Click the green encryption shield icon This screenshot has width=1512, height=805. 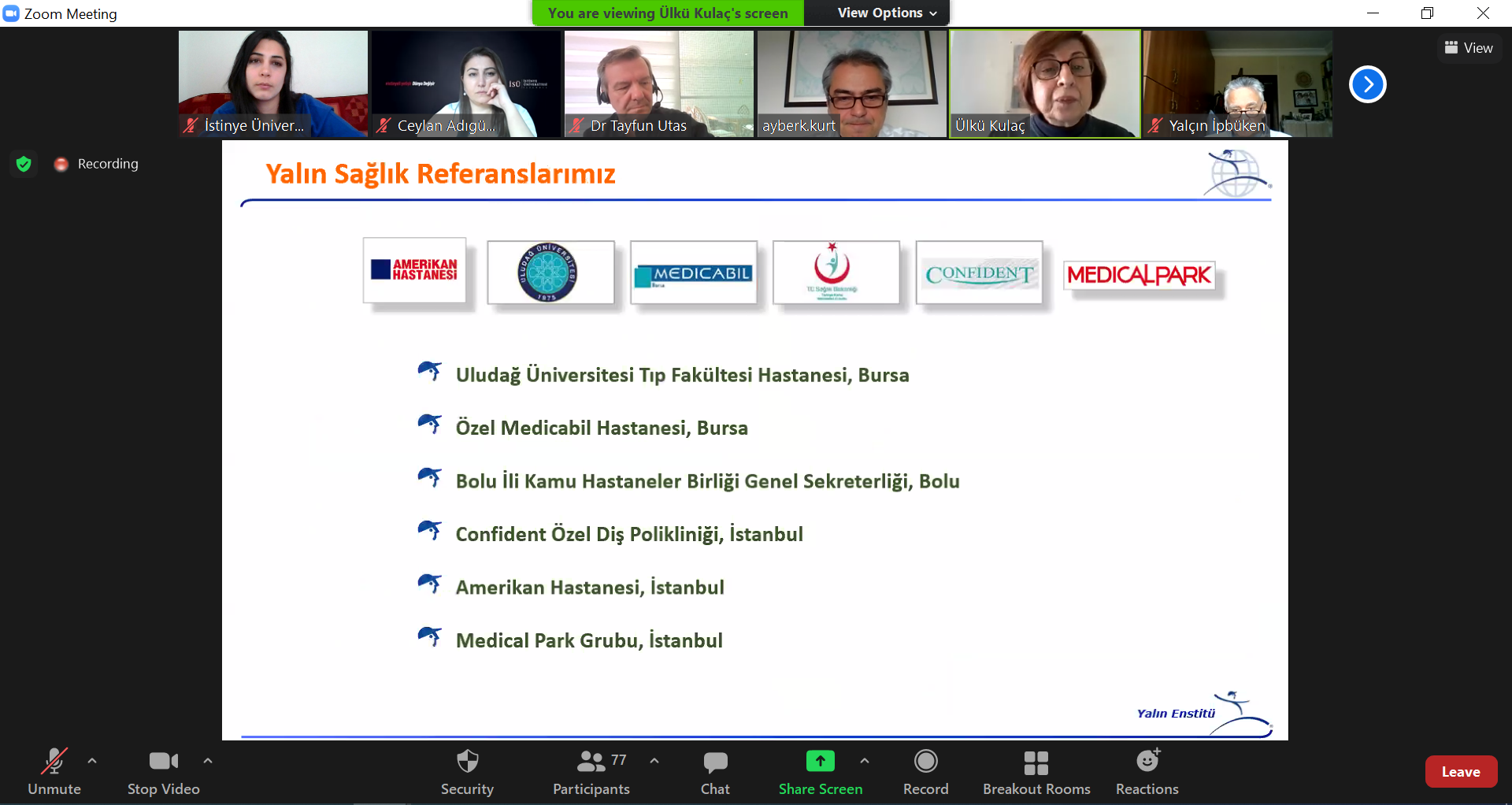pyautogui.click(x=24, y=164)
